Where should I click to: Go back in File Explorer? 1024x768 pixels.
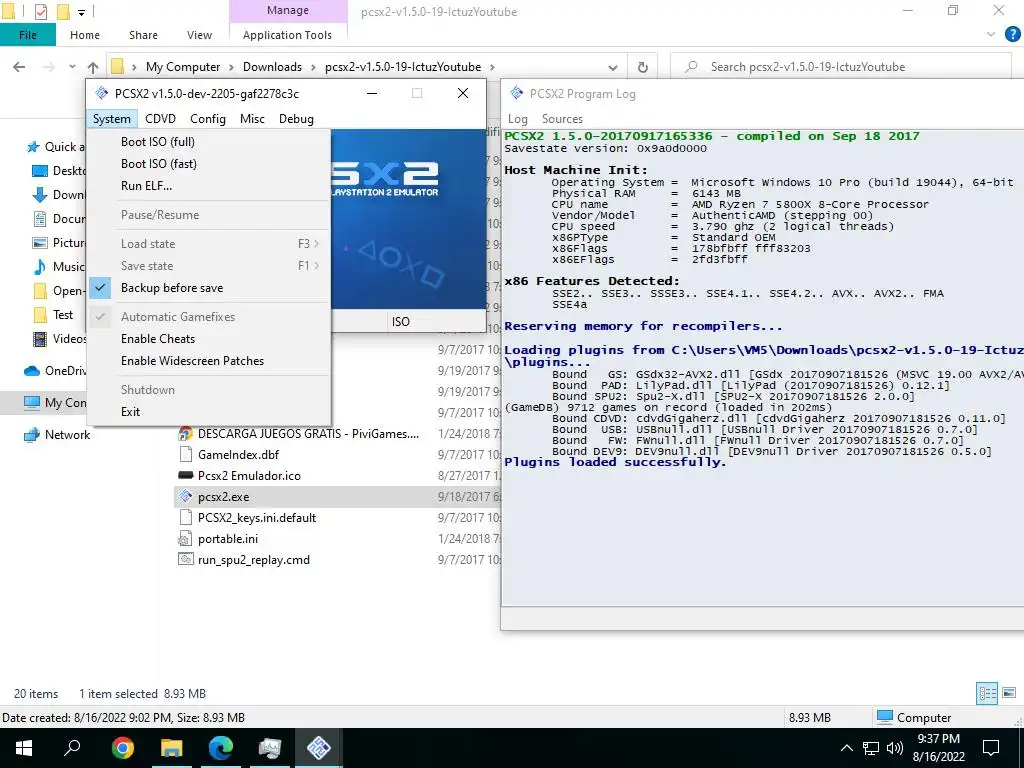[19, 67]
